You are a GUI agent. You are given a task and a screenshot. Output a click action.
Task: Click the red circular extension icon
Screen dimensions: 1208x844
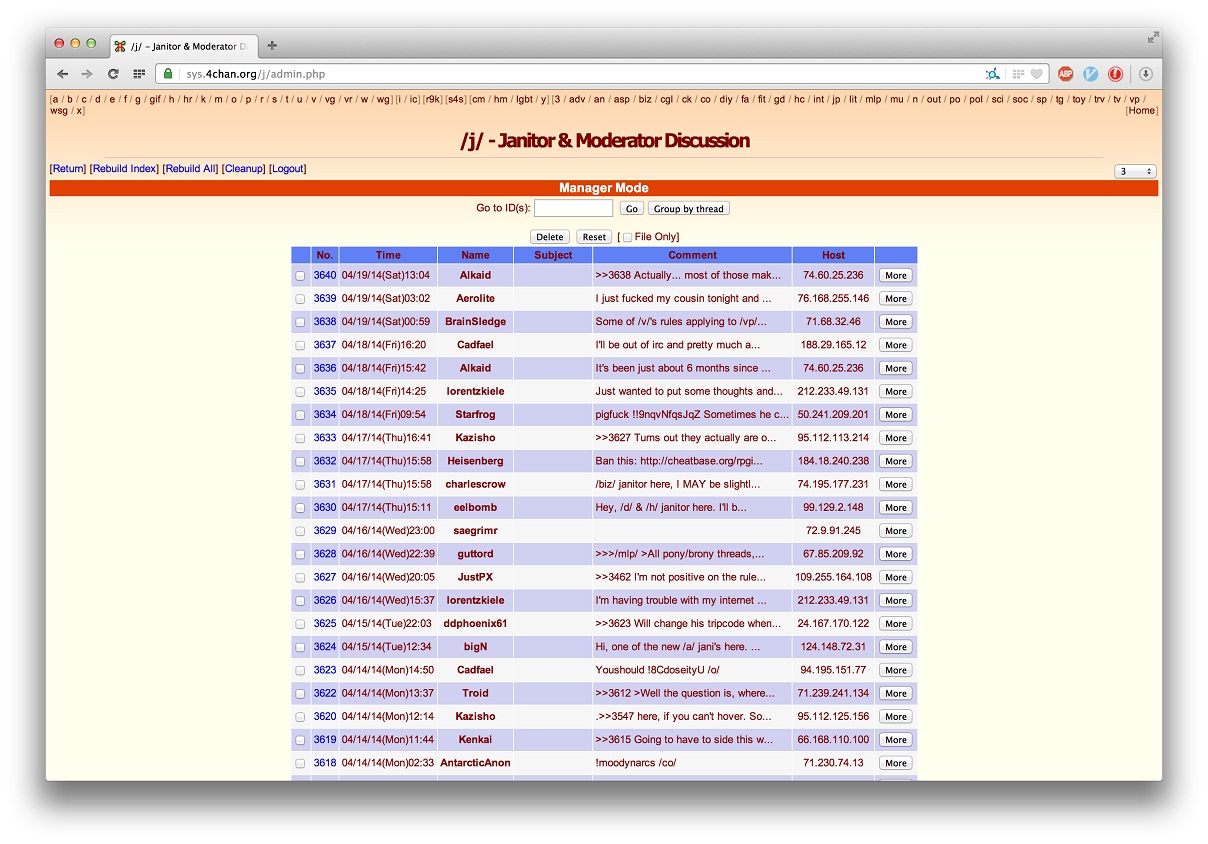pos(1115,74)
